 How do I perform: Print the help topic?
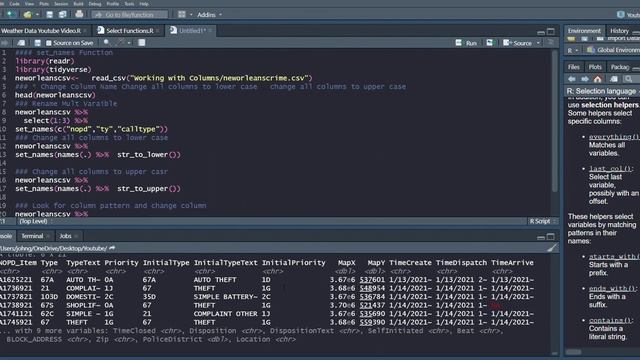(614, 79)
